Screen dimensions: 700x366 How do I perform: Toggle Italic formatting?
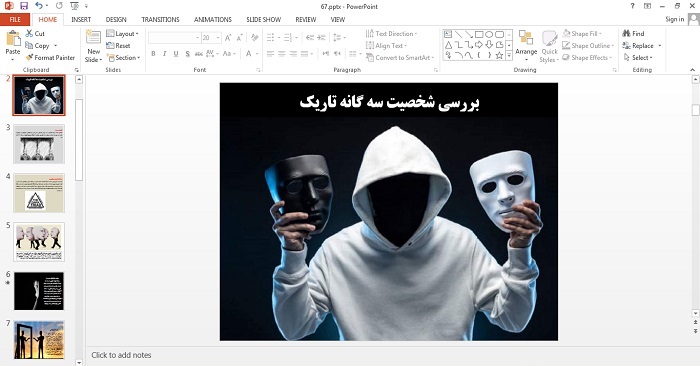point(164,54)
